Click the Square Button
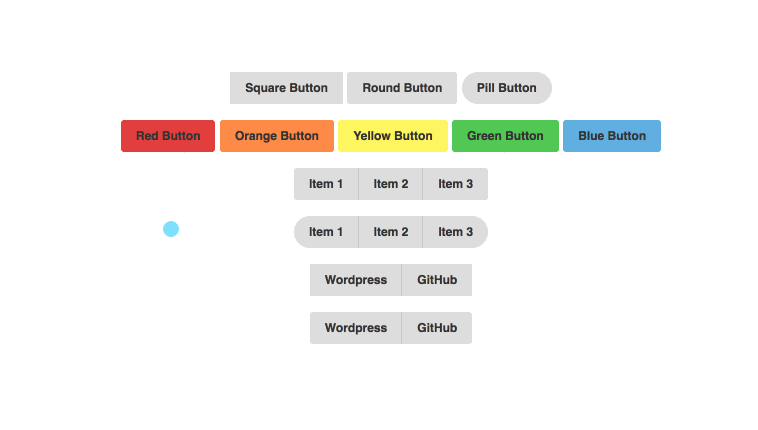 [x=286, y=88]
